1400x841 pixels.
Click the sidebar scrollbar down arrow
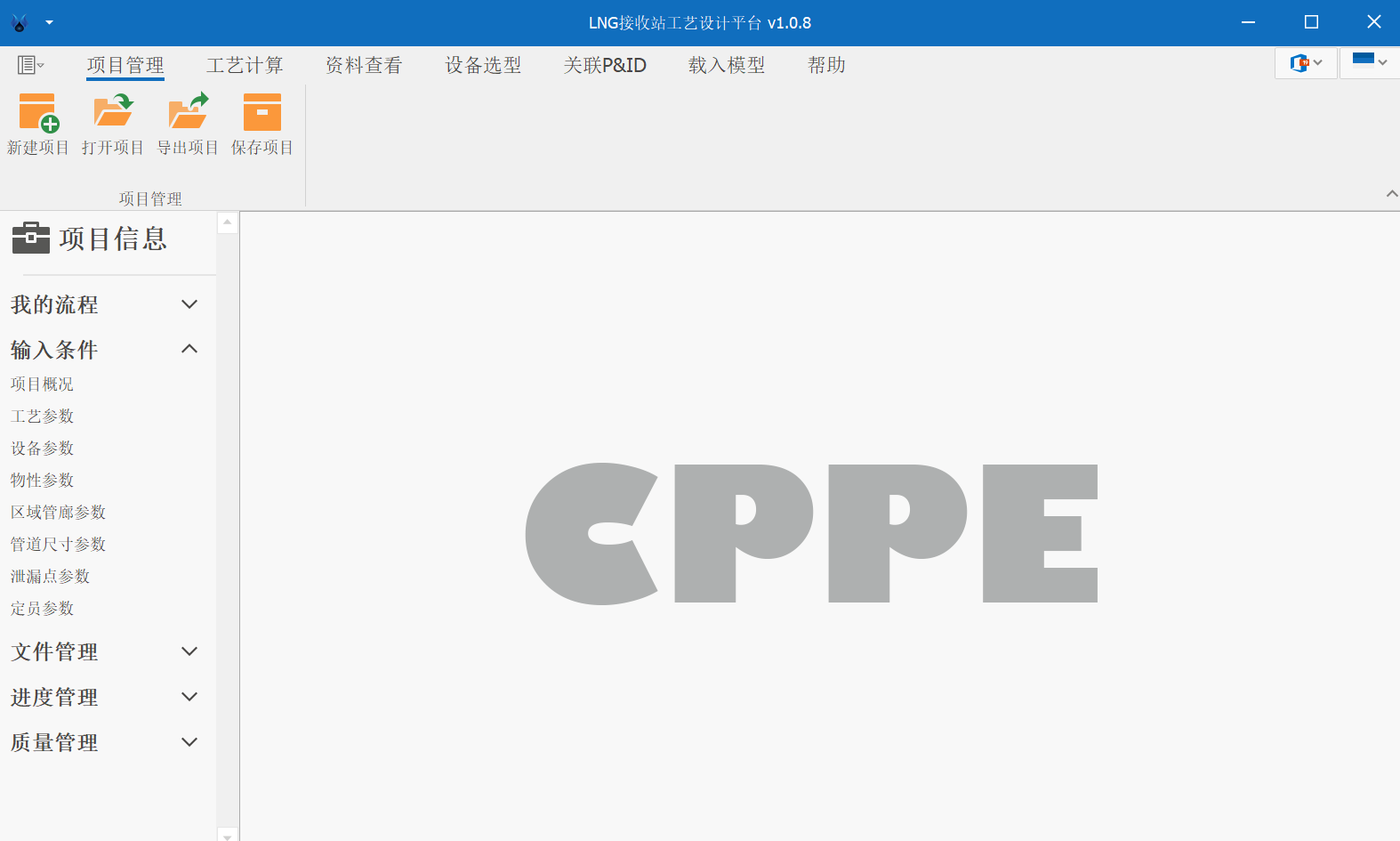tap(228, 835)
